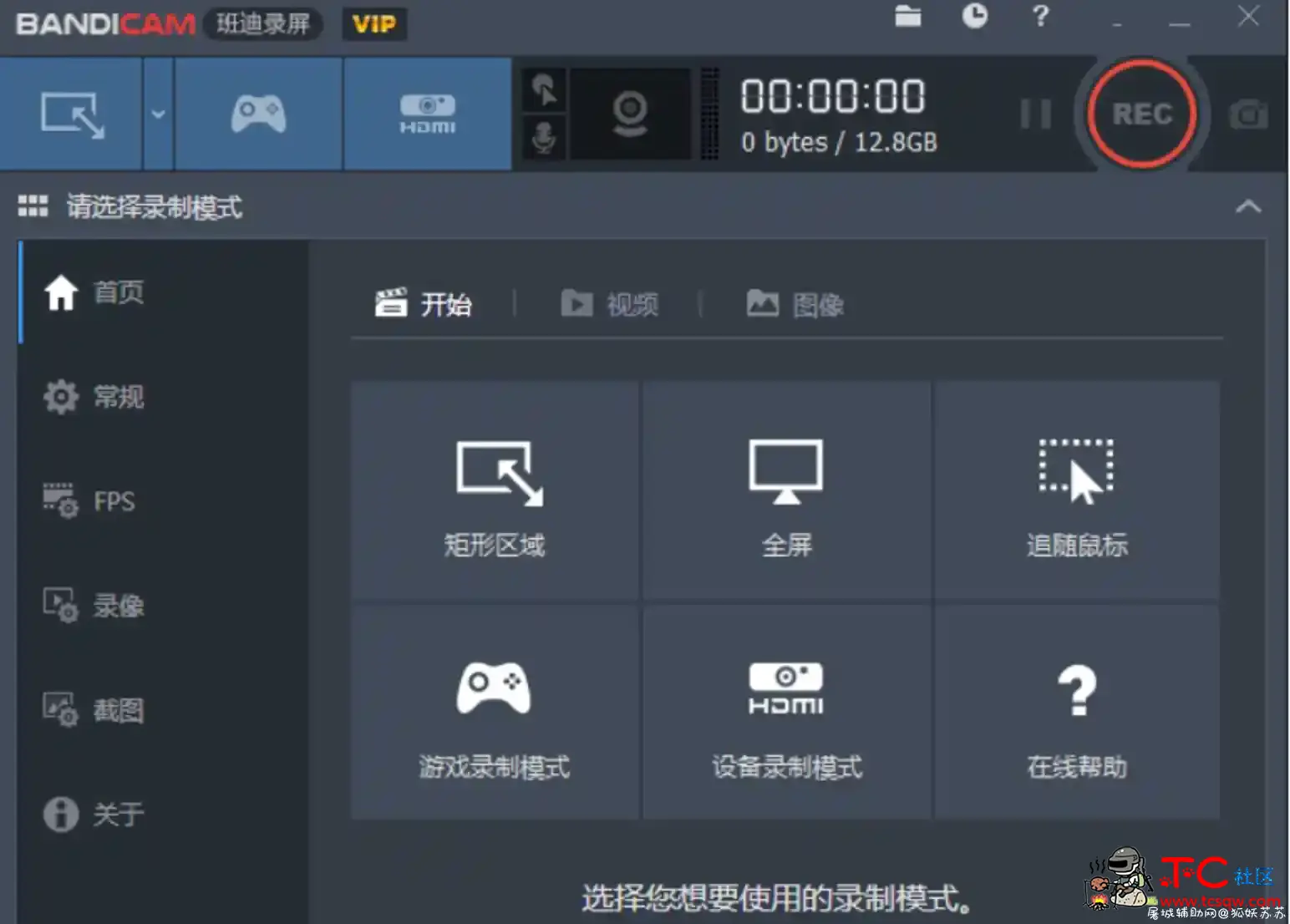Select rectangle screen recording mode in toolbar
Image resolution: width=1290 pixels, height=924 pixels.
[72, 114]
